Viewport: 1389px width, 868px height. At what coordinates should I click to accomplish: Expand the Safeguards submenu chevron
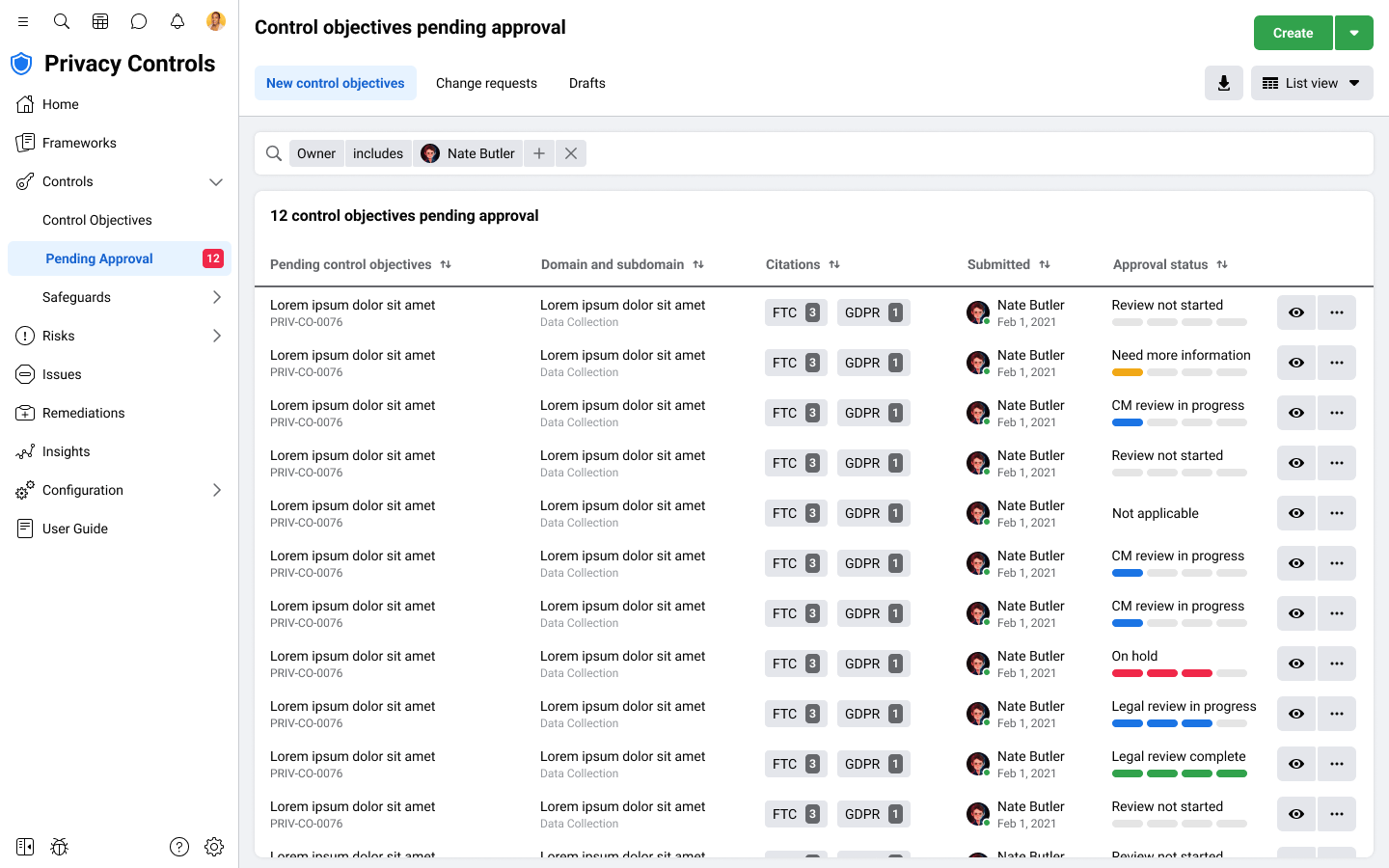tap(217, 297)
